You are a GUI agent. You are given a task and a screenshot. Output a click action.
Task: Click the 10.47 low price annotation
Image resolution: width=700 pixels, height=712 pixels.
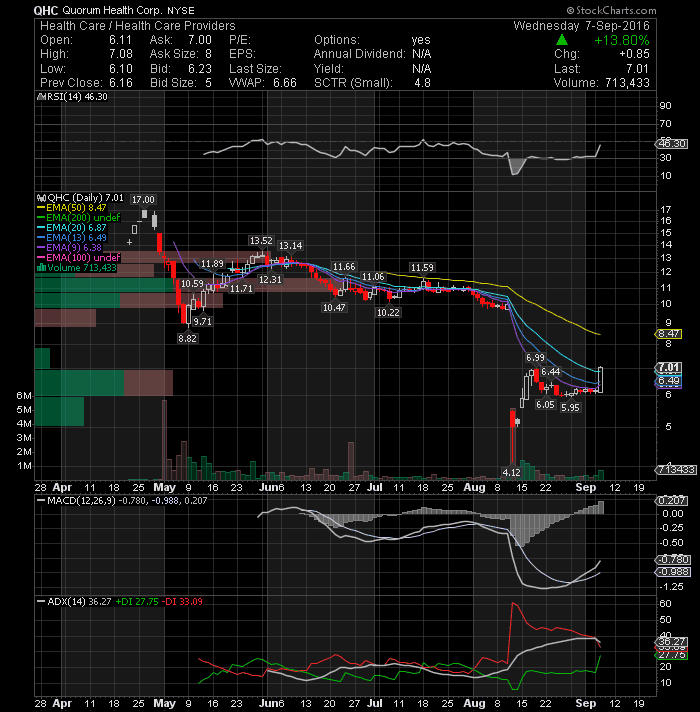click(x=334, y=307)
